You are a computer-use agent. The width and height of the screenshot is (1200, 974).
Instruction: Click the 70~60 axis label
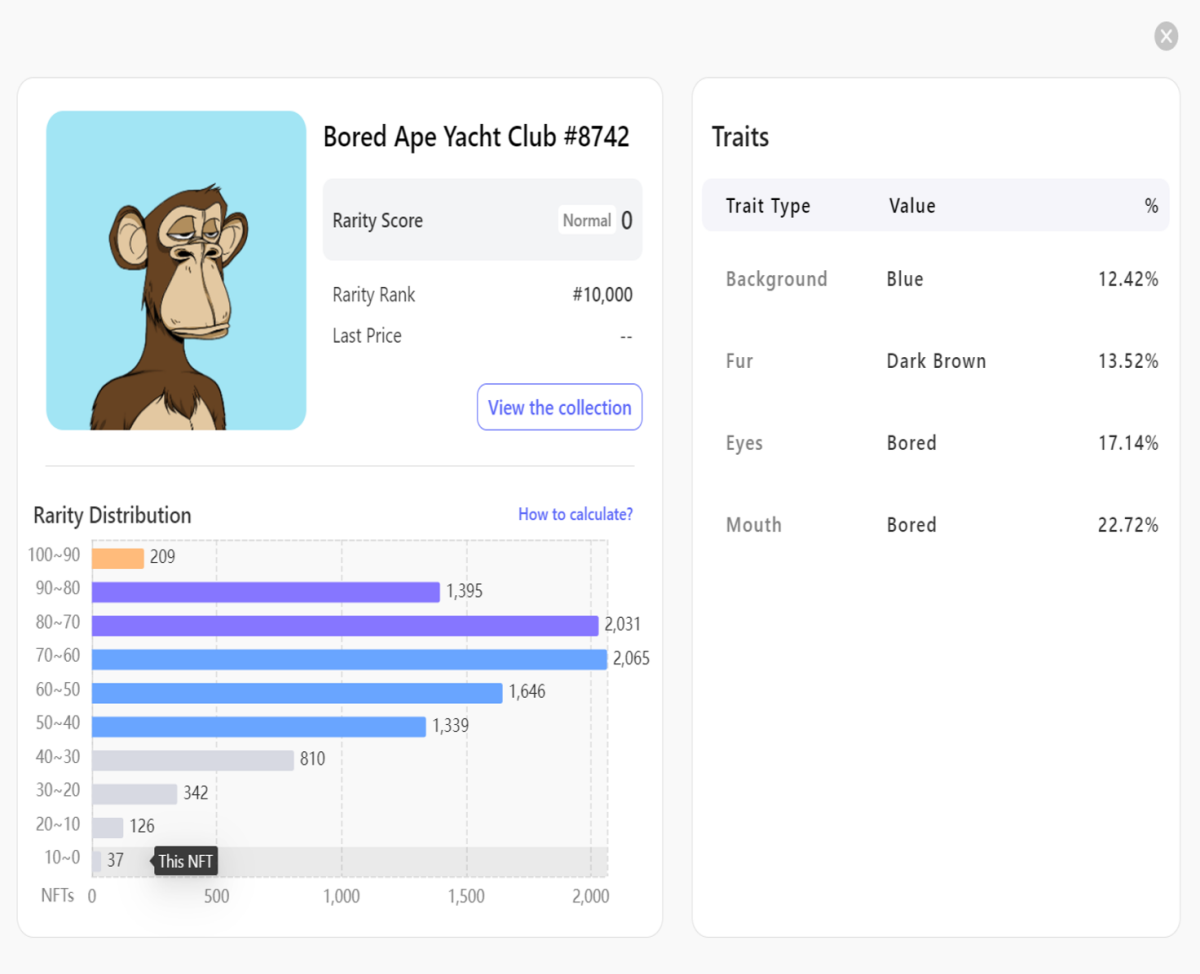point(58,656)
